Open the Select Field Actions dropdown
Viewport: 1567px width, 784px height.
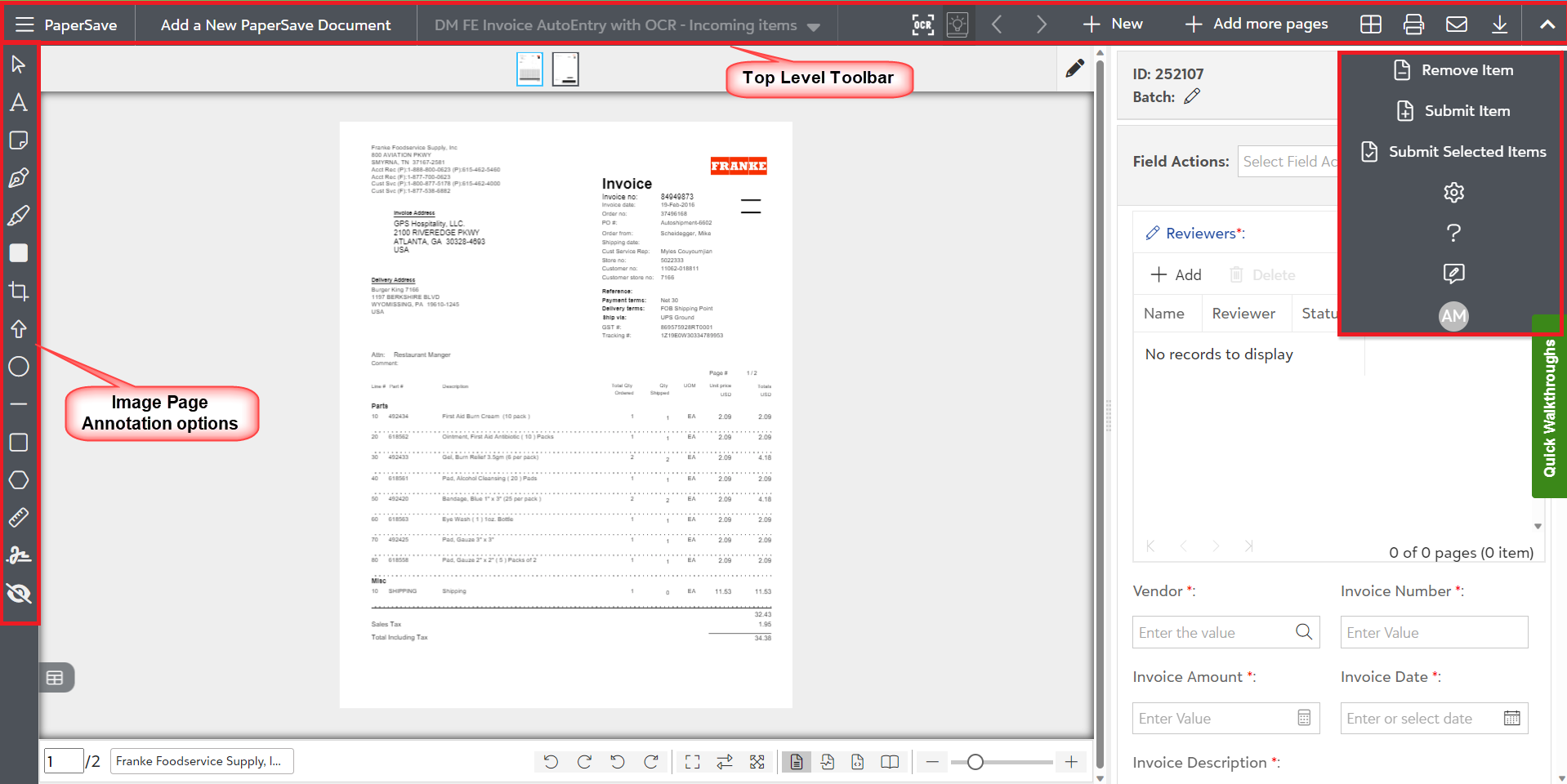click(x=1288, y=162)
